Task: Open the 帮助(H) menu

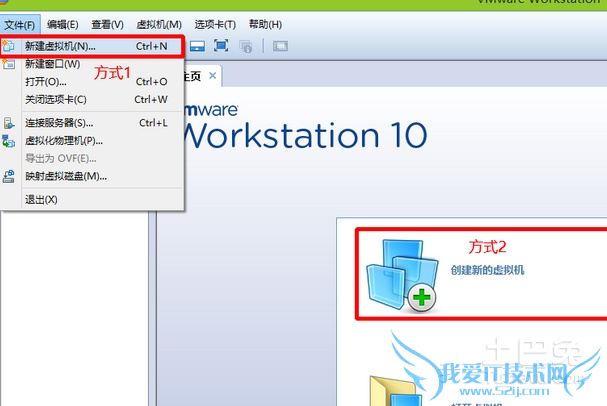Action: 265,25
